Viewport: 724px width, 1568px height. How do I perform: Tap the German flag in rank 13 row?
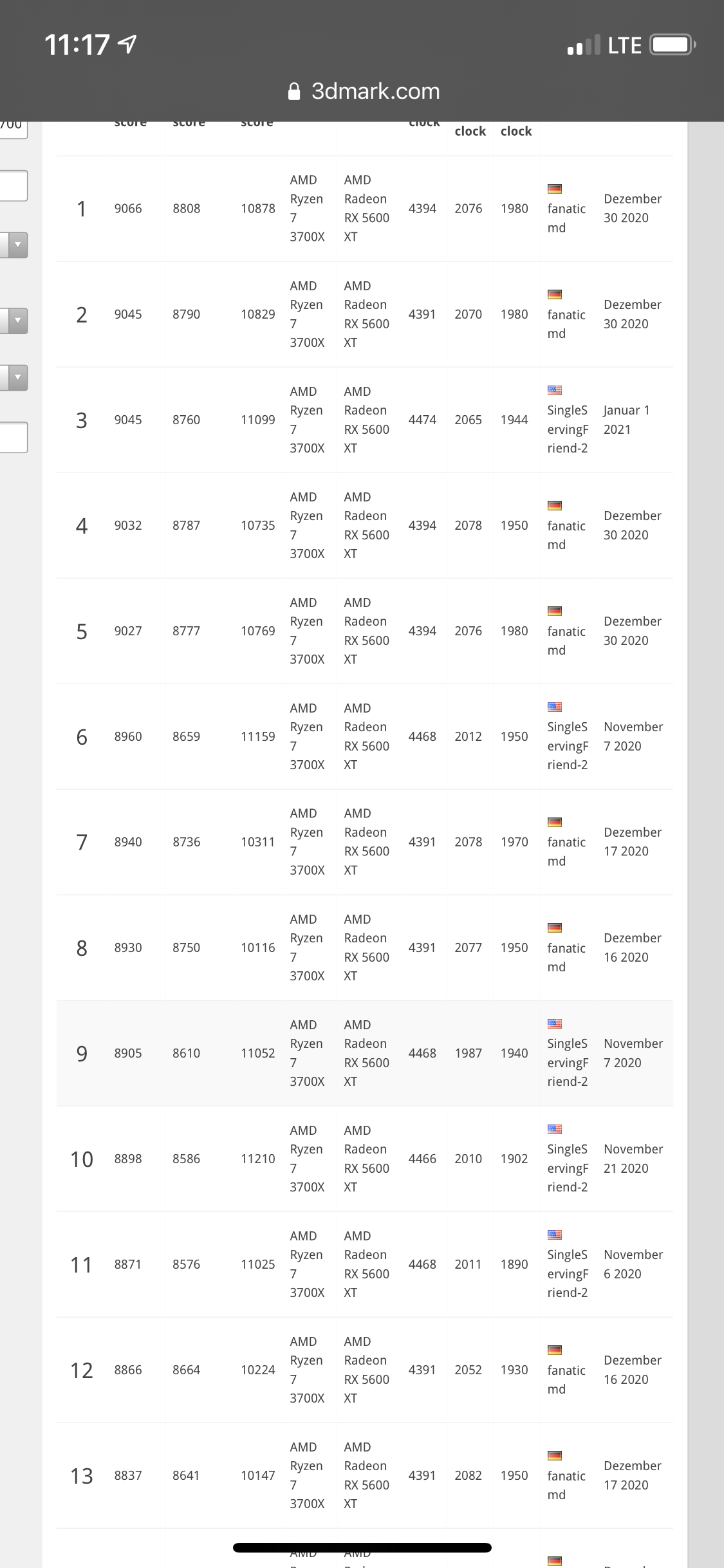coord(555,1456)
